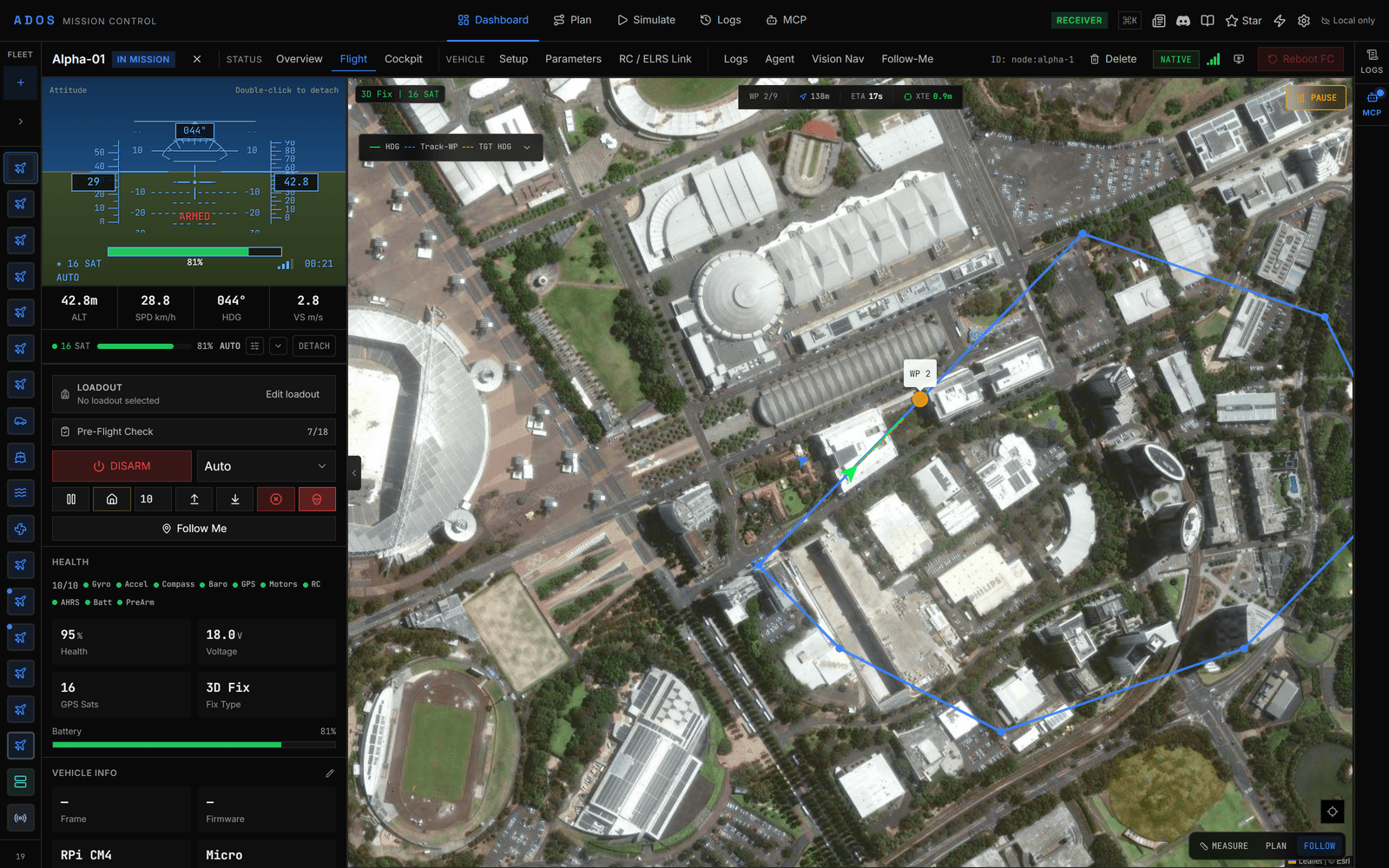Expand the fleet sidebar chevron
The image size is (1389, 868).
pyautogui.click(x=21, y=122)
